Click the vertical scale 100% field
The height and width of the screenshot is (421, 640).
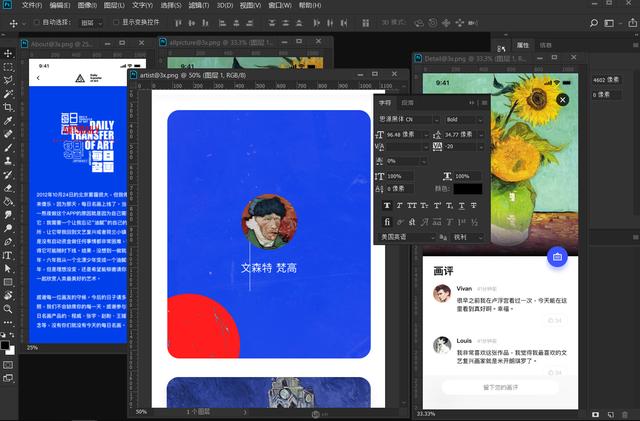399,176
